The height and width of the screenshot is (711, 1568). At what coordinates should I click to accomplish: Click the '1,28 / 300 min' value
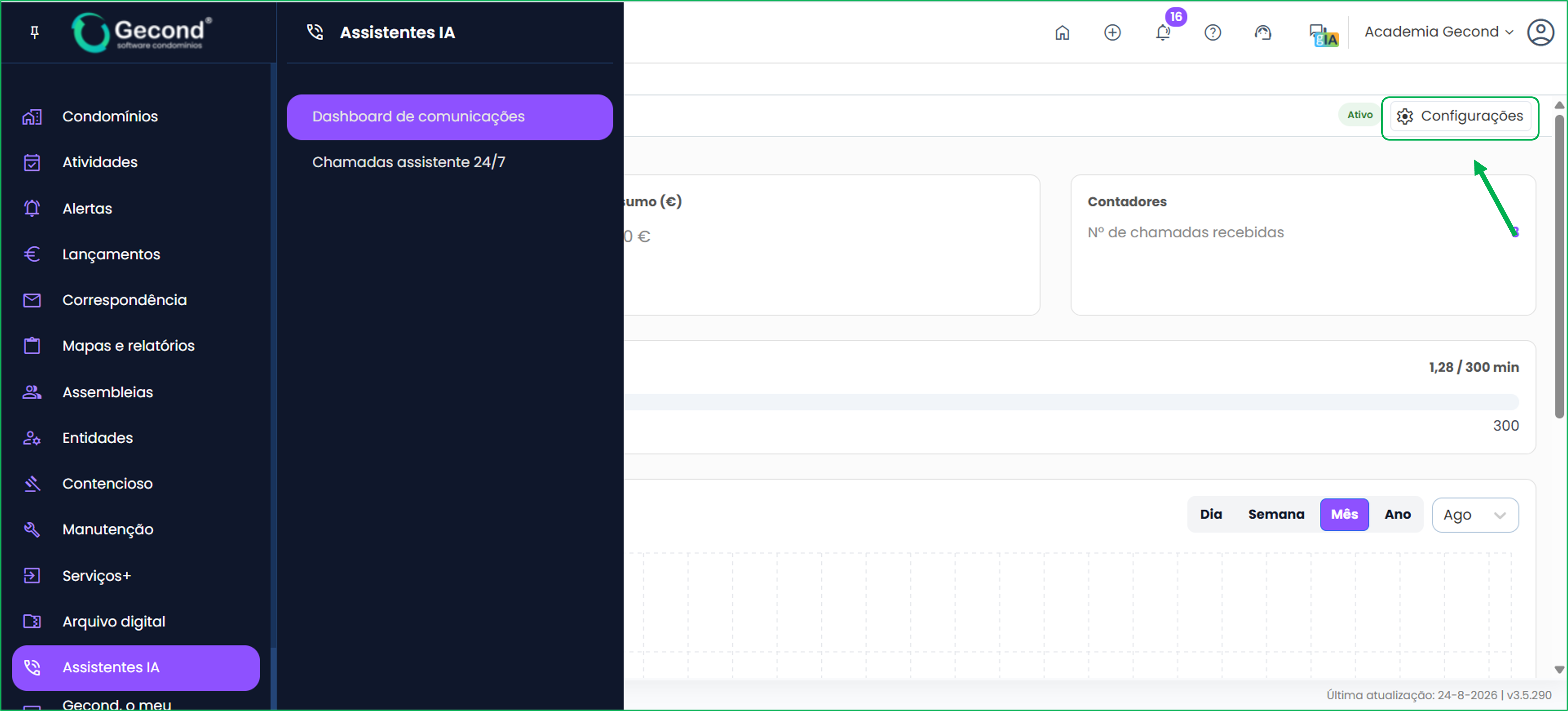pos(1473,367)
